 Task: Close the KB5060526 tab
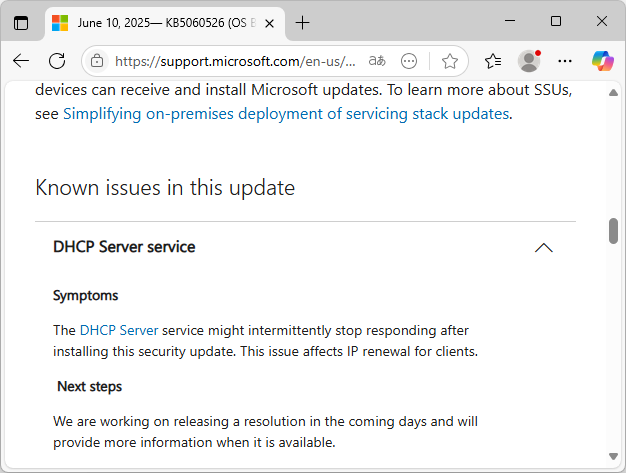(268, 22)
